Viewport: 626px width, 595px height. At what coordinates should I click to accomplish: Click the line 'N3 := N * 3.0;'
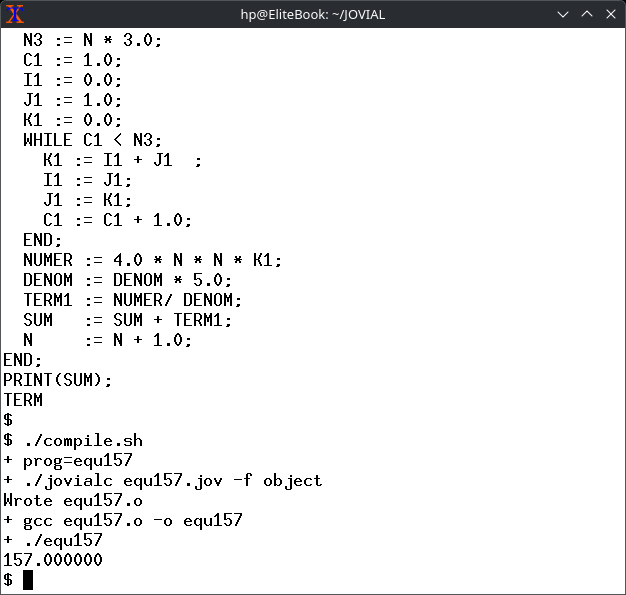92,40
